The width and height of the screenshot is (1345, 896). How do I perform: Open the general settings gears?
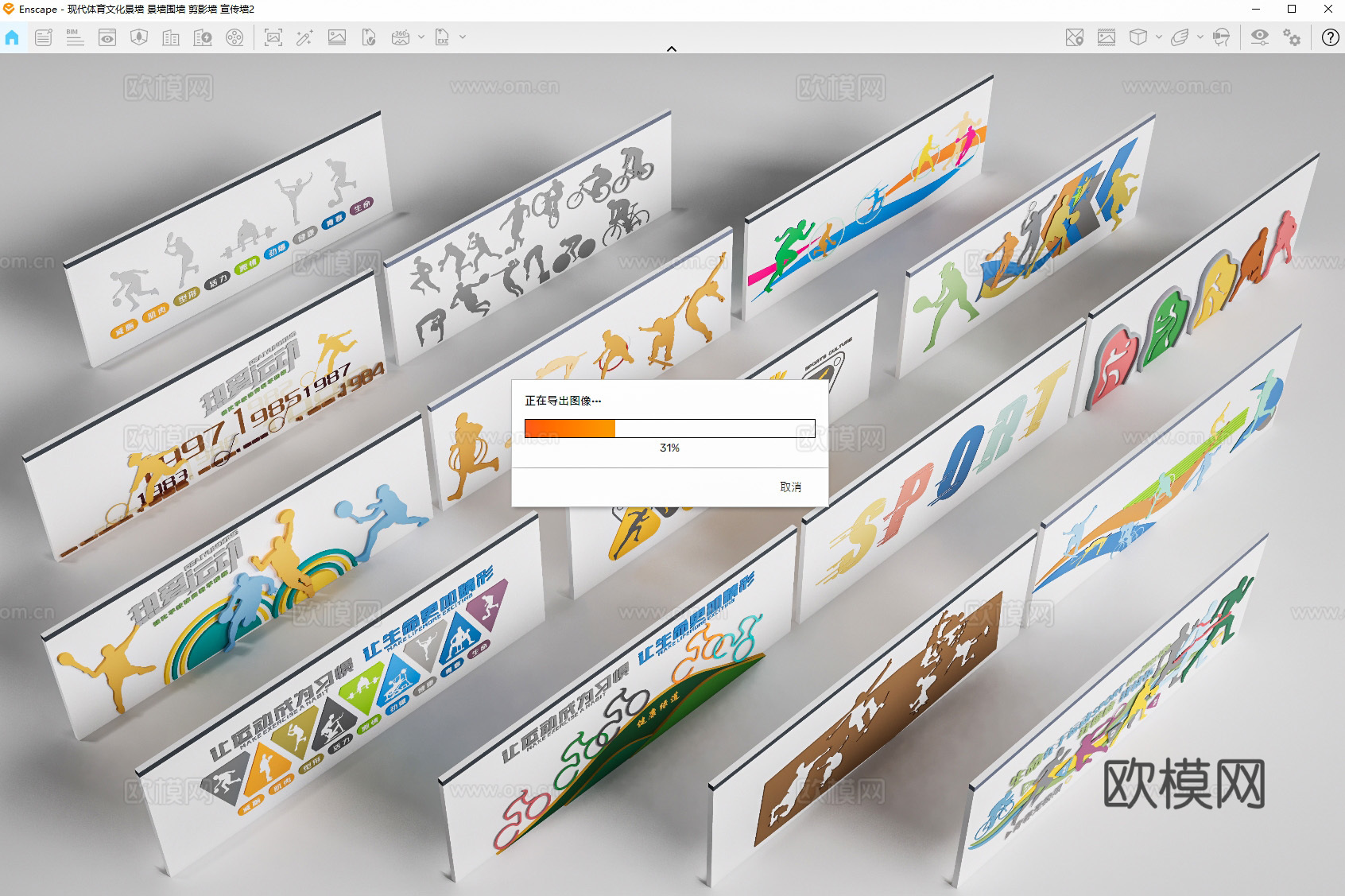tap(1293, 37)
